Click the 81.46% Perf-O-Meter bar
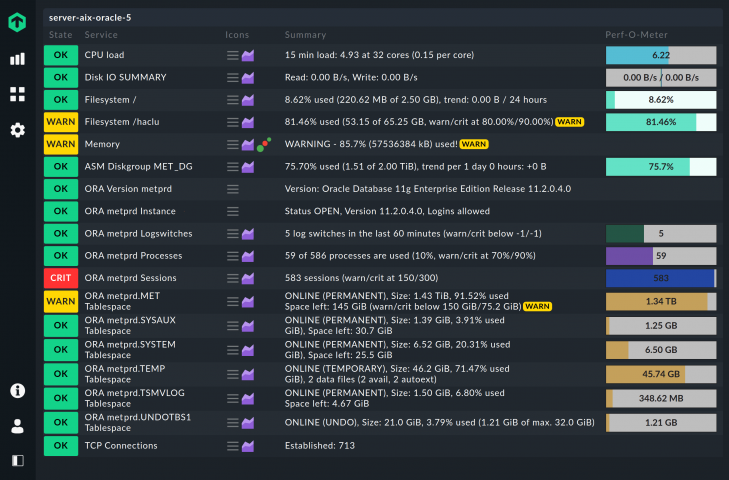The width and height of the screenshot is (729, 480). click(x=660, y=122)
